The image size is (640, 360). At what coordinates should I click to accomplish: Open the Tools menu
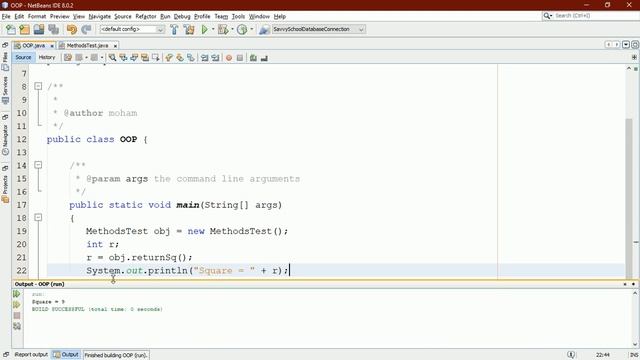238,16
